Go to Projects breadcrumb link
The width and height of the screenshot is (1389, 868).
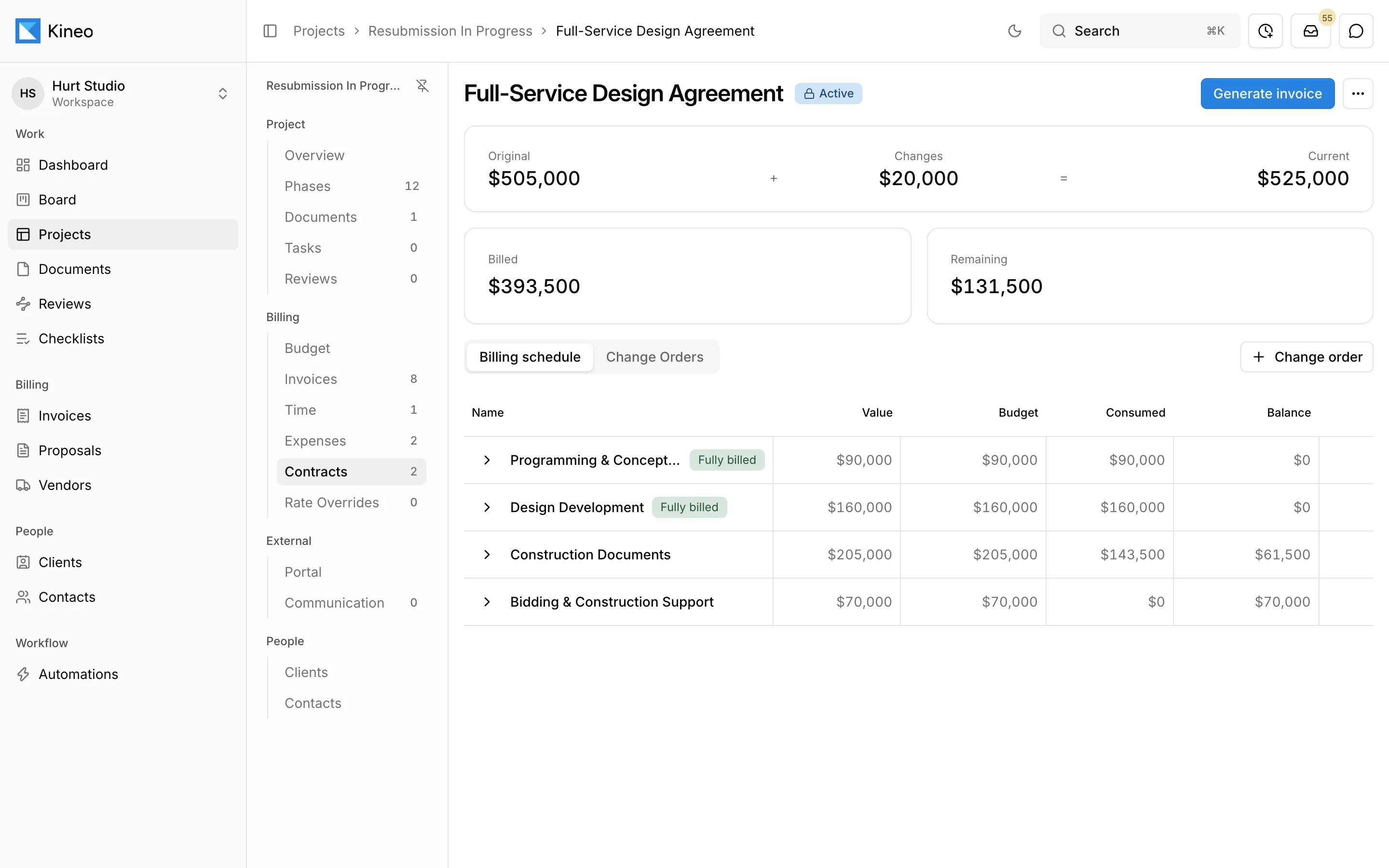319,31
